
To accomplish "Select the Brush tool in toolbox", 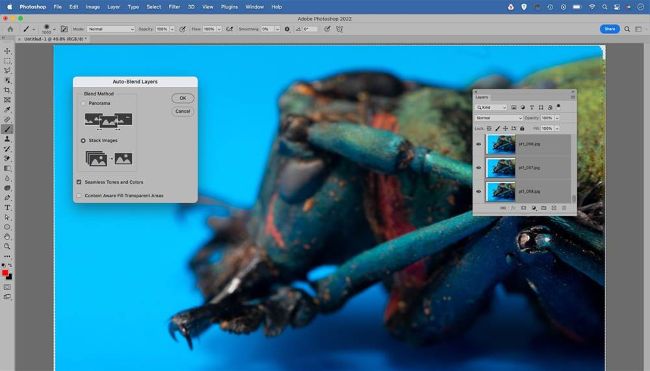I will (x=7, y=129).
